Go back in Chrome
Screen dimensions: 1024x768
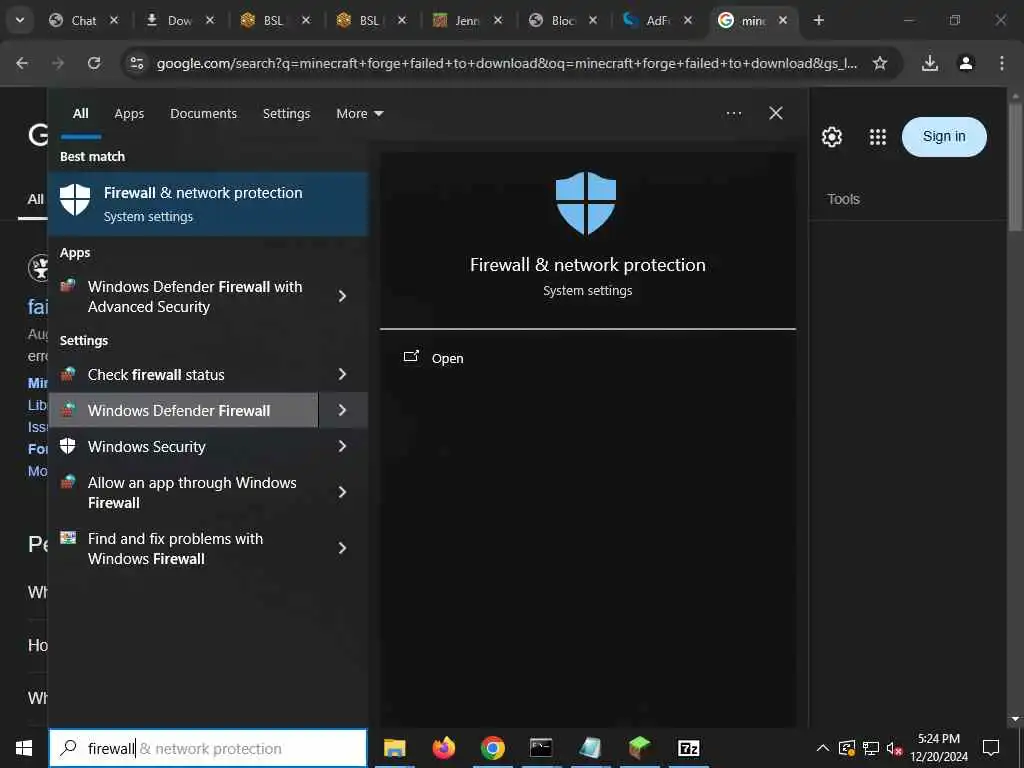click(22, 63)
